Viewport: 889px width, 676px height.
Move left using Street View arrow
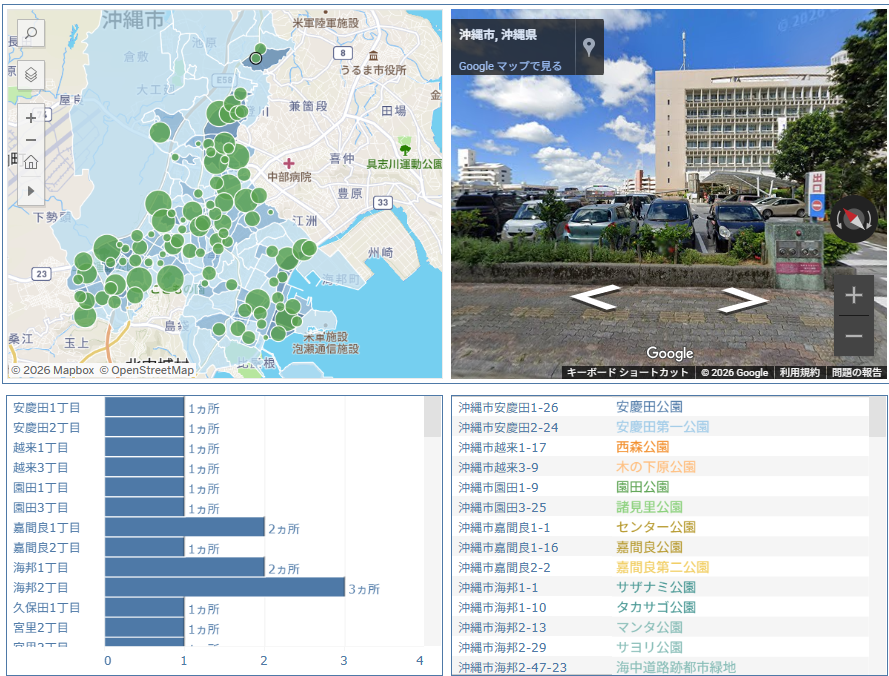click(x=593, y=298)
